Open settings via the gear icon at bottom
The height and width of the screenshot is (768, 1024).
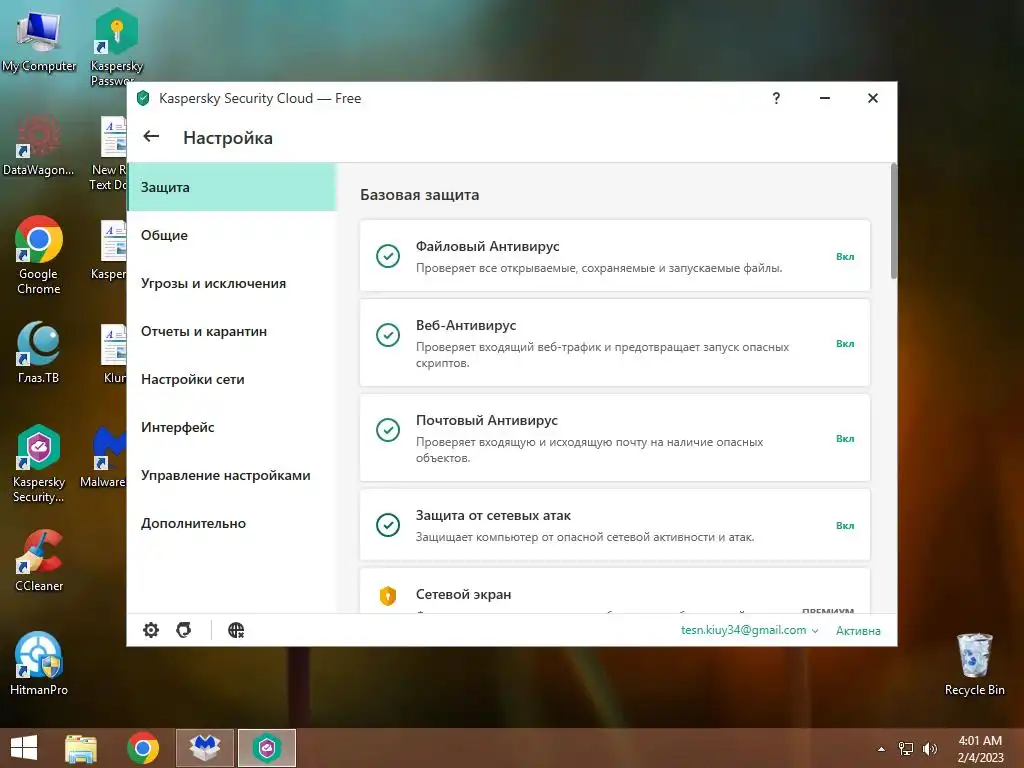coord(151,630)
